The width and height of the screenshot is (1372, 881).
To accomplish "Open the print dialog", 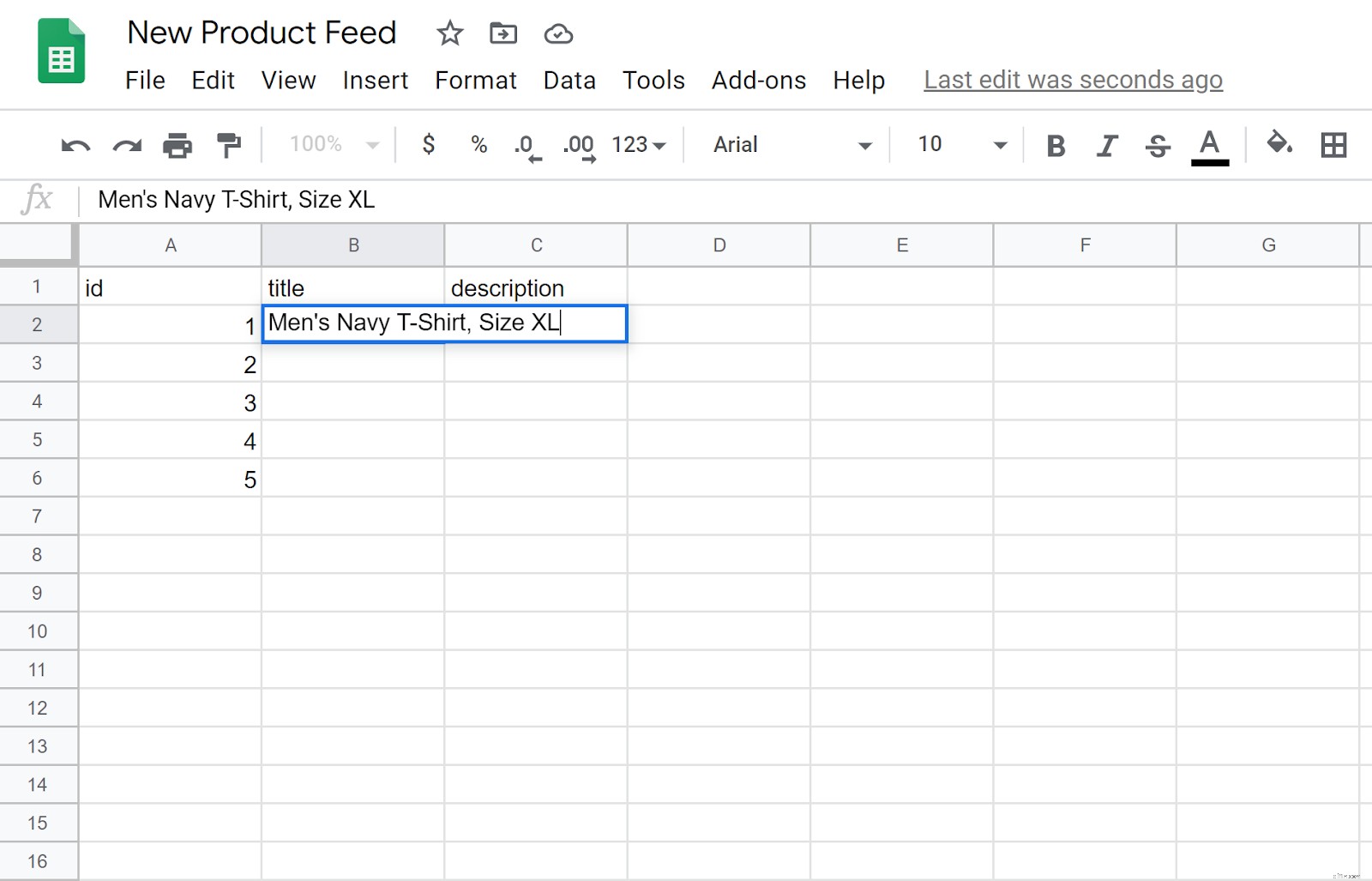I will click(178, 145).
